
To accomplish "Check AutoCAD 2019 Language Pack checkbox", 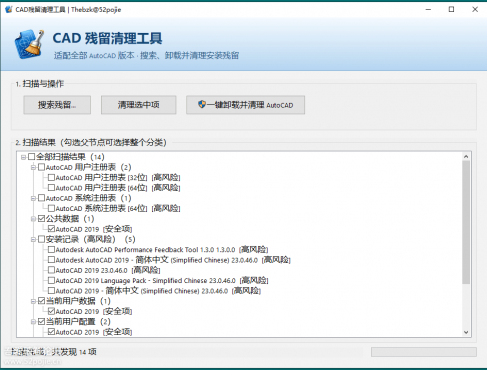I will point(51,280).
